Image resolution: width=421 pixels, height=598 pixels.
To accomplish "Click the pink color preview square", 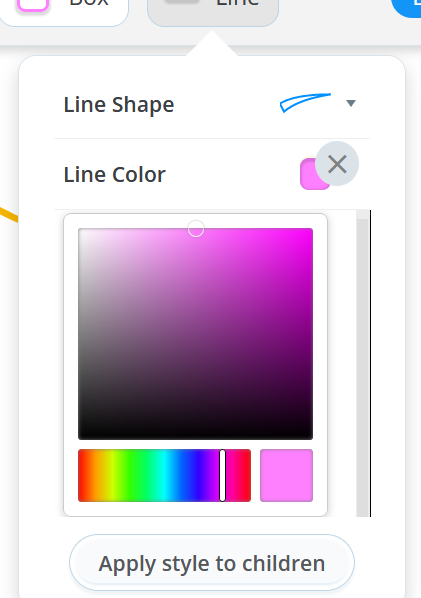I will pyautogui.click(x=286, y=475).
